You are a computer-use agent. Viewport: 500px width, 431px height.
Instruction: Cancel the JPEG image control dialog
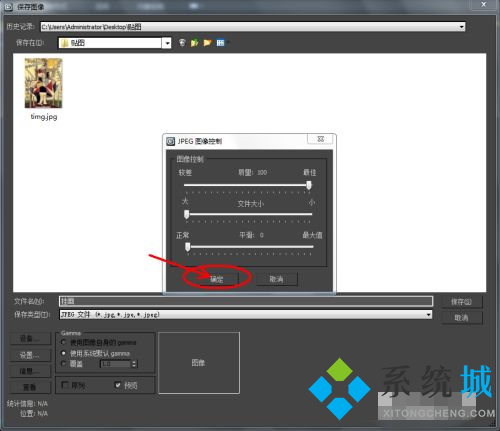[x=276, y=279]
